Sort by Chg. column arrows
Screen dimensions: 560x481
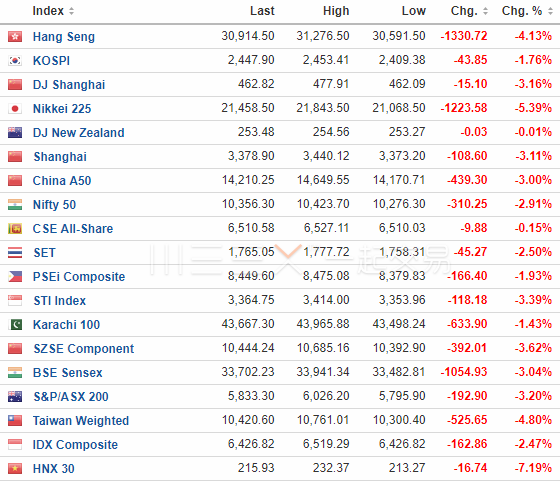pos(485,11)
